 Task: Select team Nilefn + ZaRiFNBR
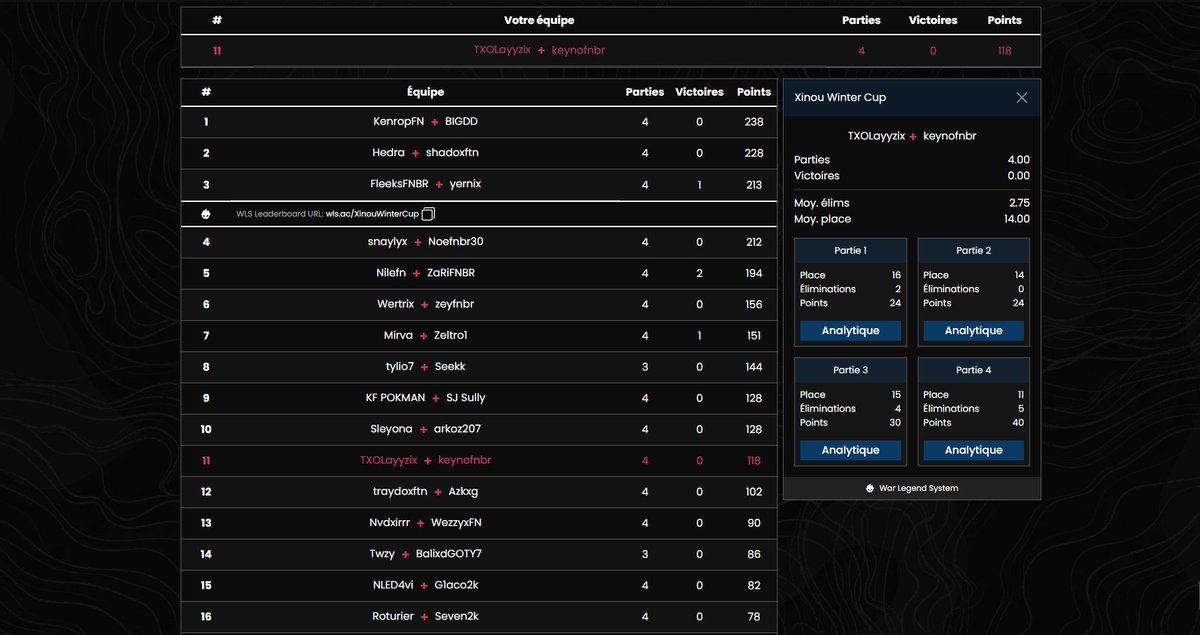(x=479, y=273)
